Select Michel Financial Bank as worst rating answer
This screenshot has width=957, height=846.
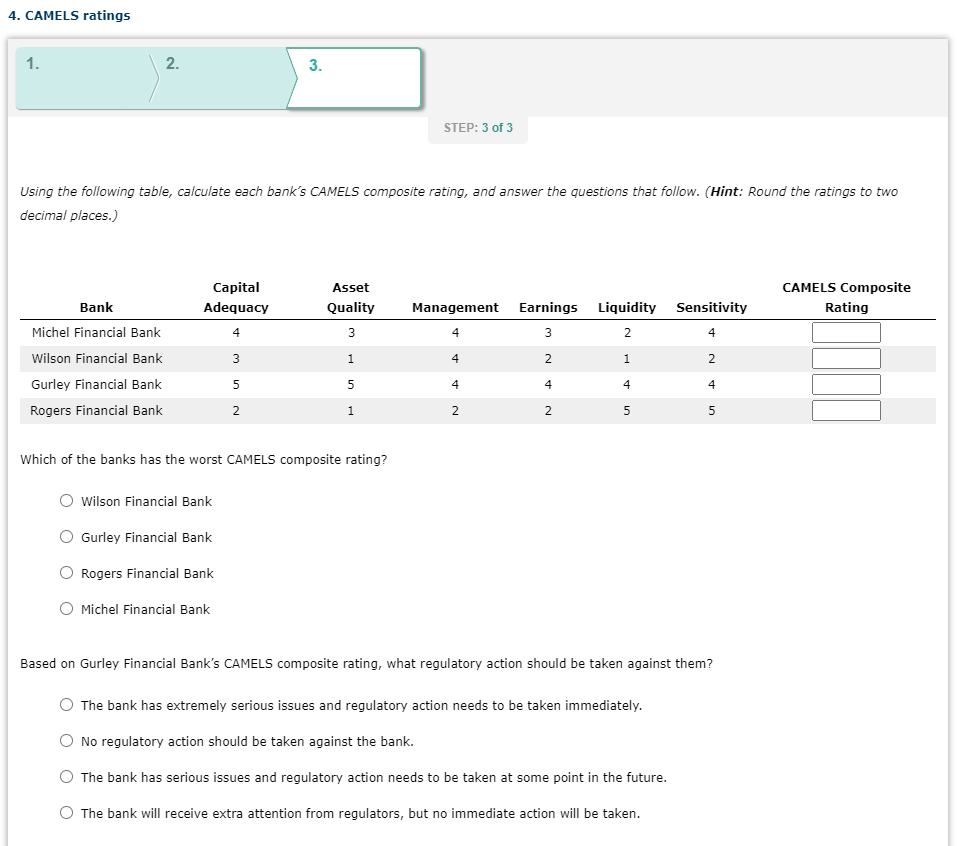[x=66, y=609]
